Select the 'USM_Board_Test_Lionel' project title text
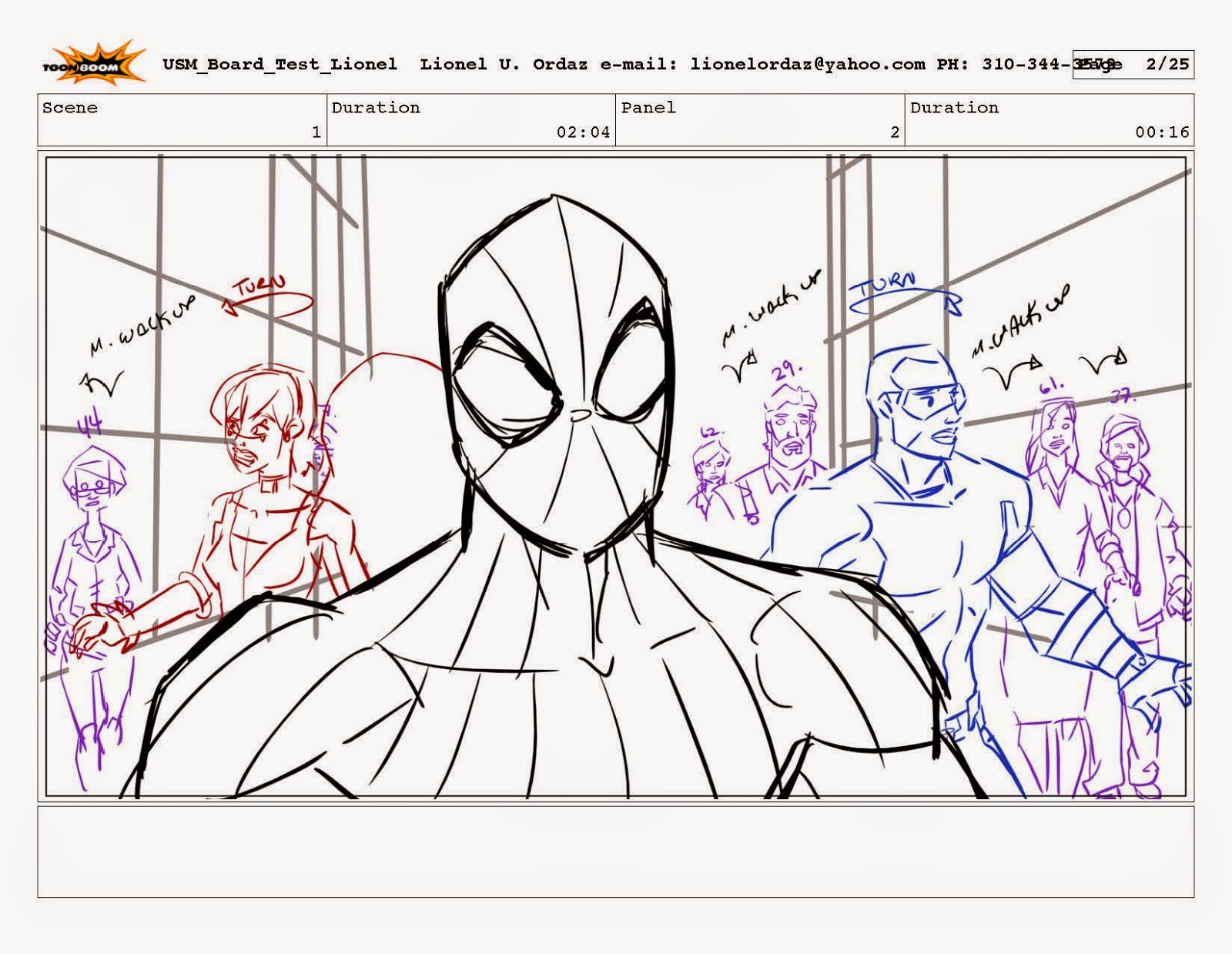 click(x=280, y=64)
